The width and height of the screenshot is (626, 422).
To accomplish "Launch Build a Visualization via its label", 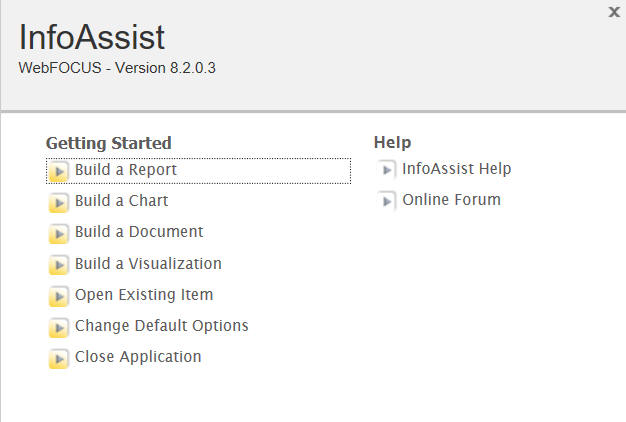I will point(149,264).
